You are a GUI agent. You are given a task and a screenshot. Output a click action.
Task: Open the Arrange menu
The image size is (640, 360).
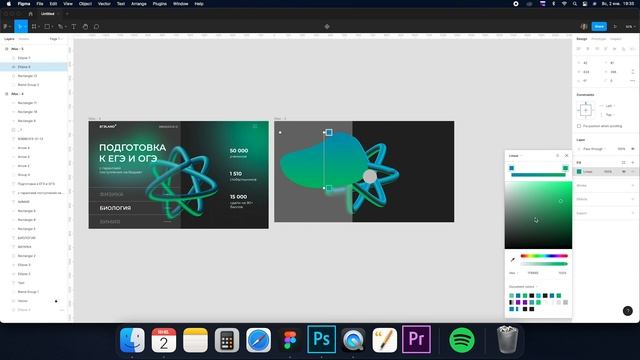click(x=139, y=4)
